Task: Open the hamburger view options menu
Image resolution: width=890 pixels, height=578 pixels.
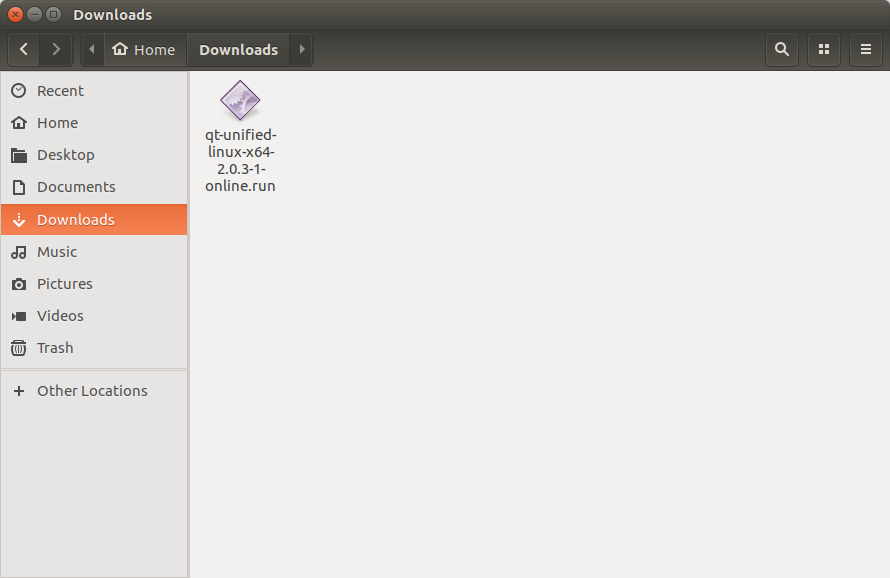Action: click(x=866, y=49)
